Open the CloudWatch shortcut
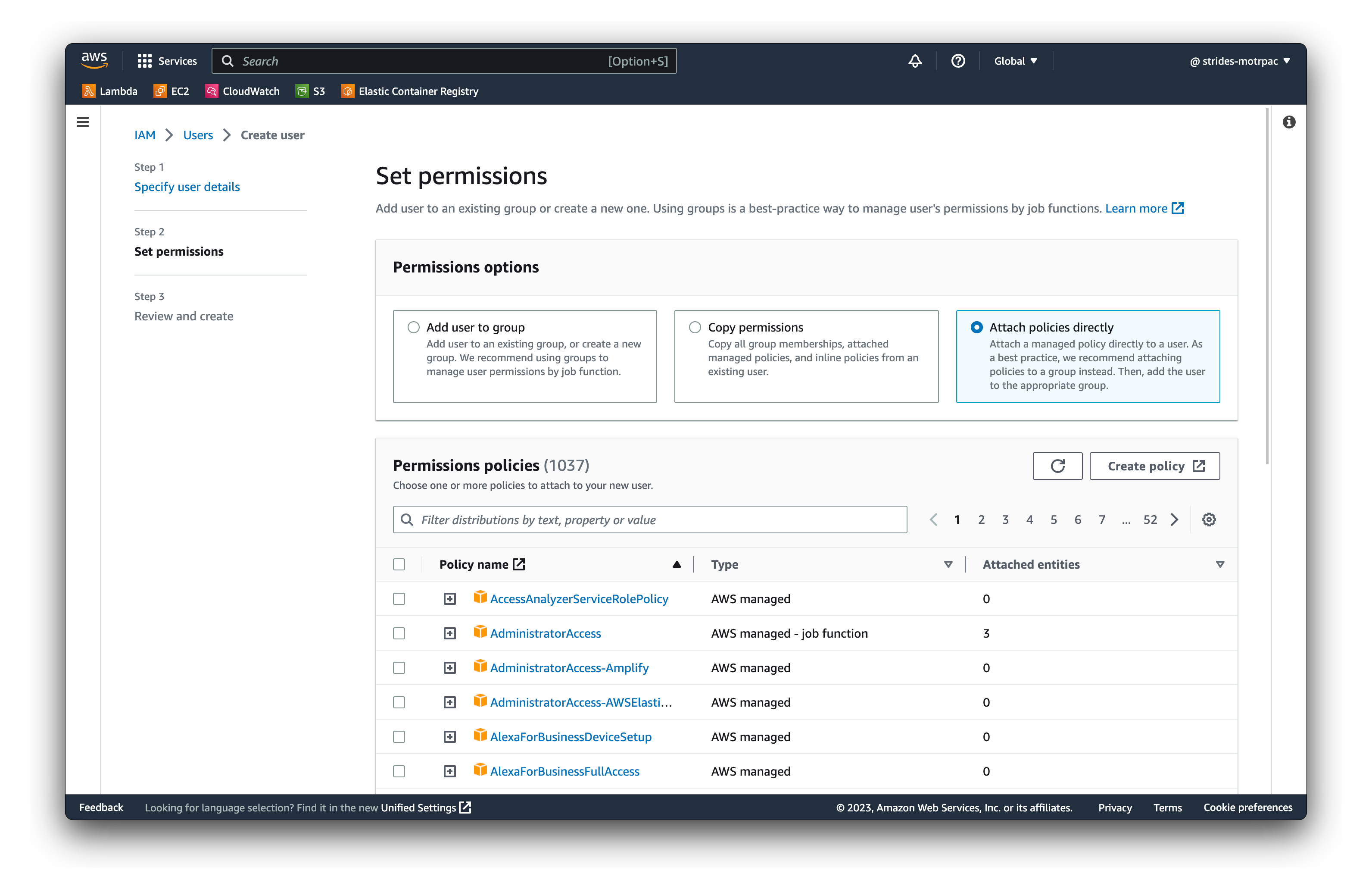The height and width of the screenshot is (889, 1372). (242, 91)
